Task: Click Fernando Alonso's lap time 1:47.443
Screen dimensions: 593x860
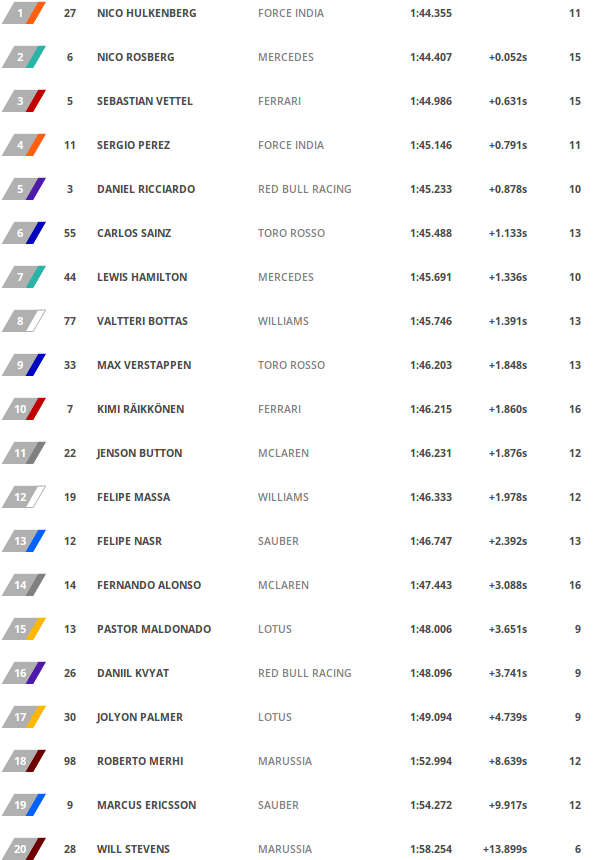Action: tap(431, 585)
